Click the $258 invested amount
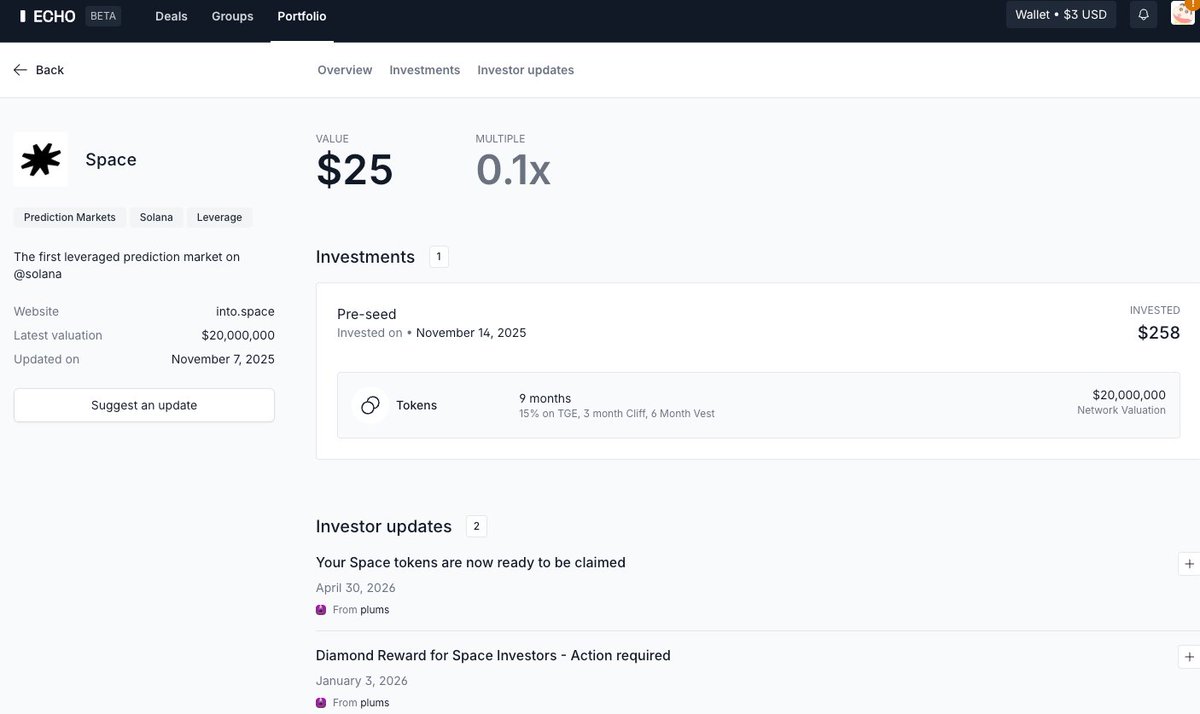 (x=1159, y=333)
